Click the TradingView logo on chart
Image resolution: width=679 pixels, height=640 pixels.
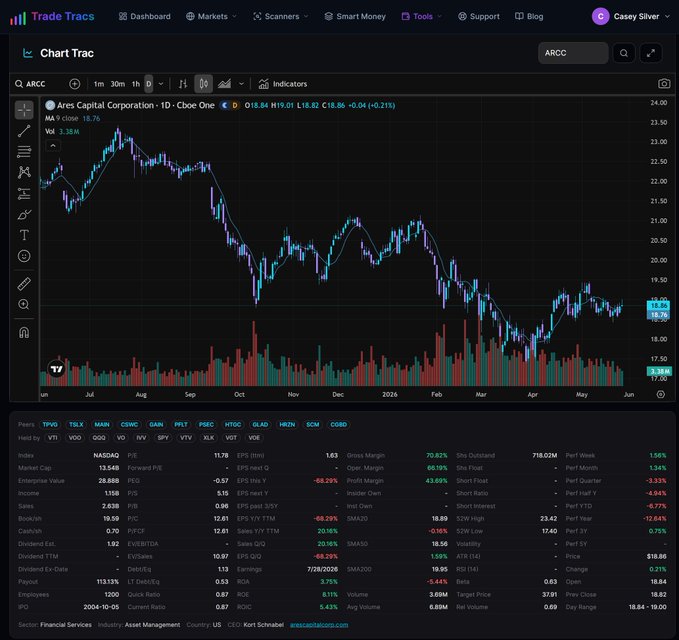point(57,369)
